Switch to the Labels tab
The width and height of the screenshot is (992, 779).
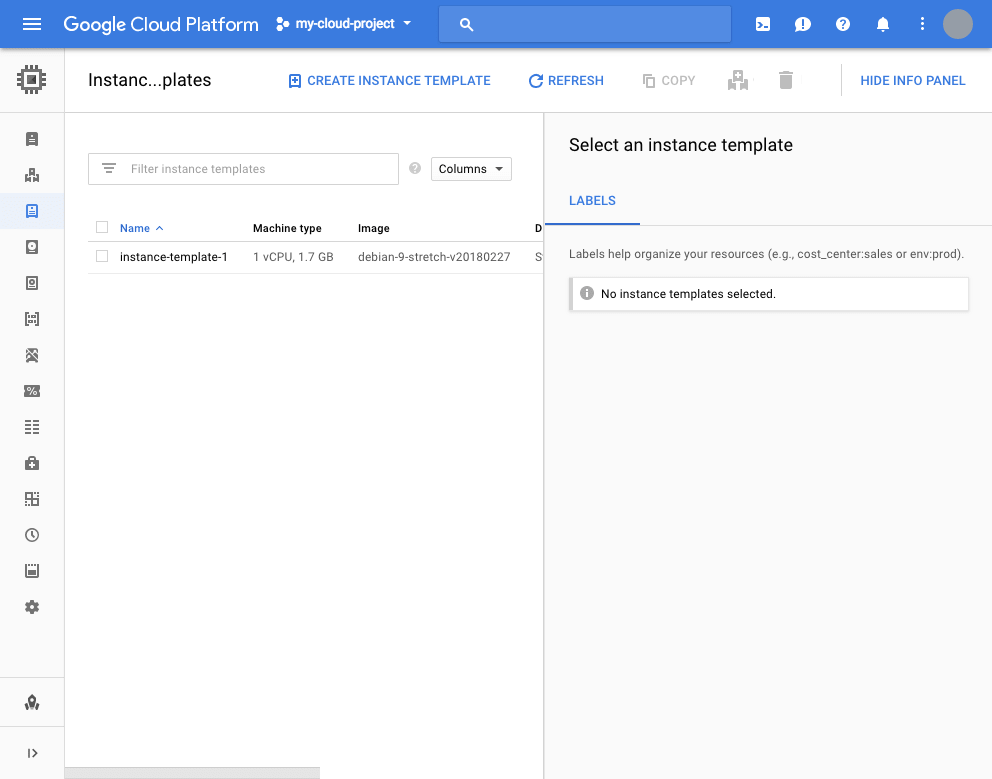click(x=592, y=201)
